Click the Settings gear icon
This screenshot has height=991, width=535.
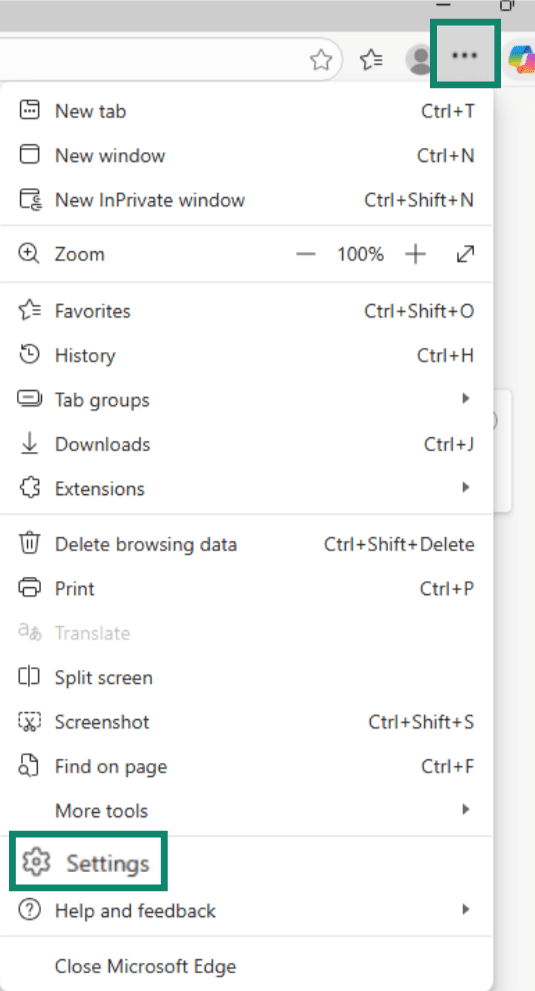tap(36, 863)
